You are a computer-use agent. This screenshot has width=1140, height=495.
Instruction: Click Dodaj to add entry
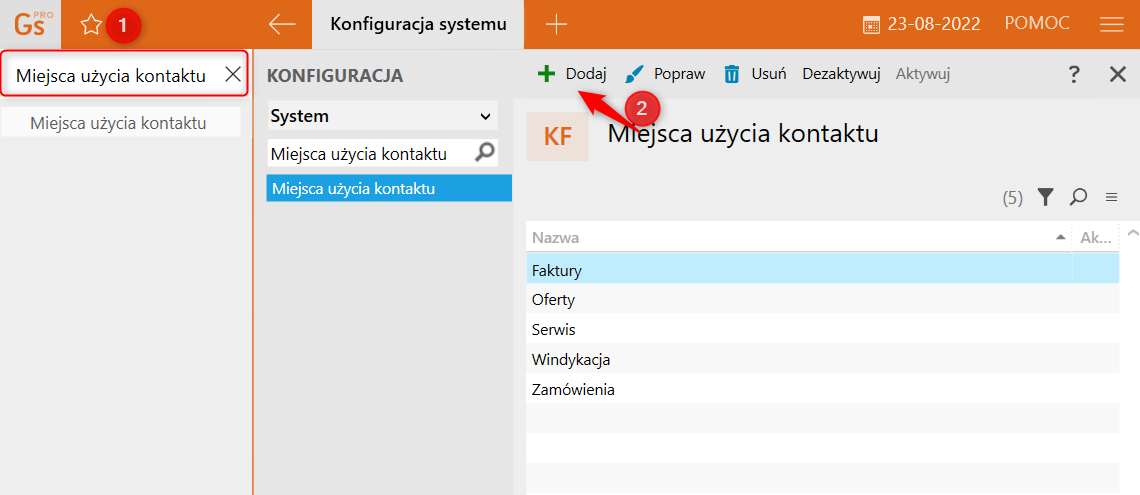click(x=571, y=74)
